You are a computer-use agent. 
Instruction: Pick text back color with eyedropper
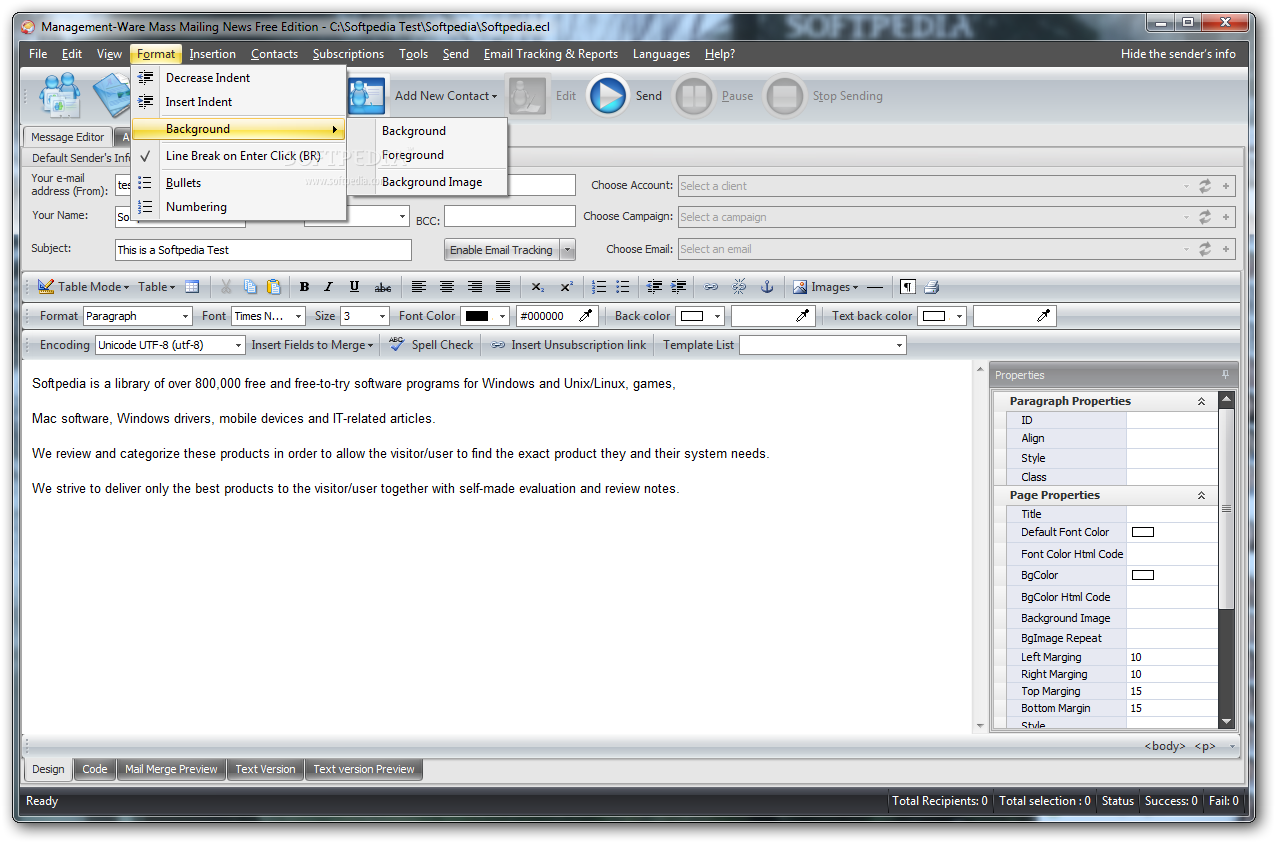pyautogui.click(x=1044, y=316)
